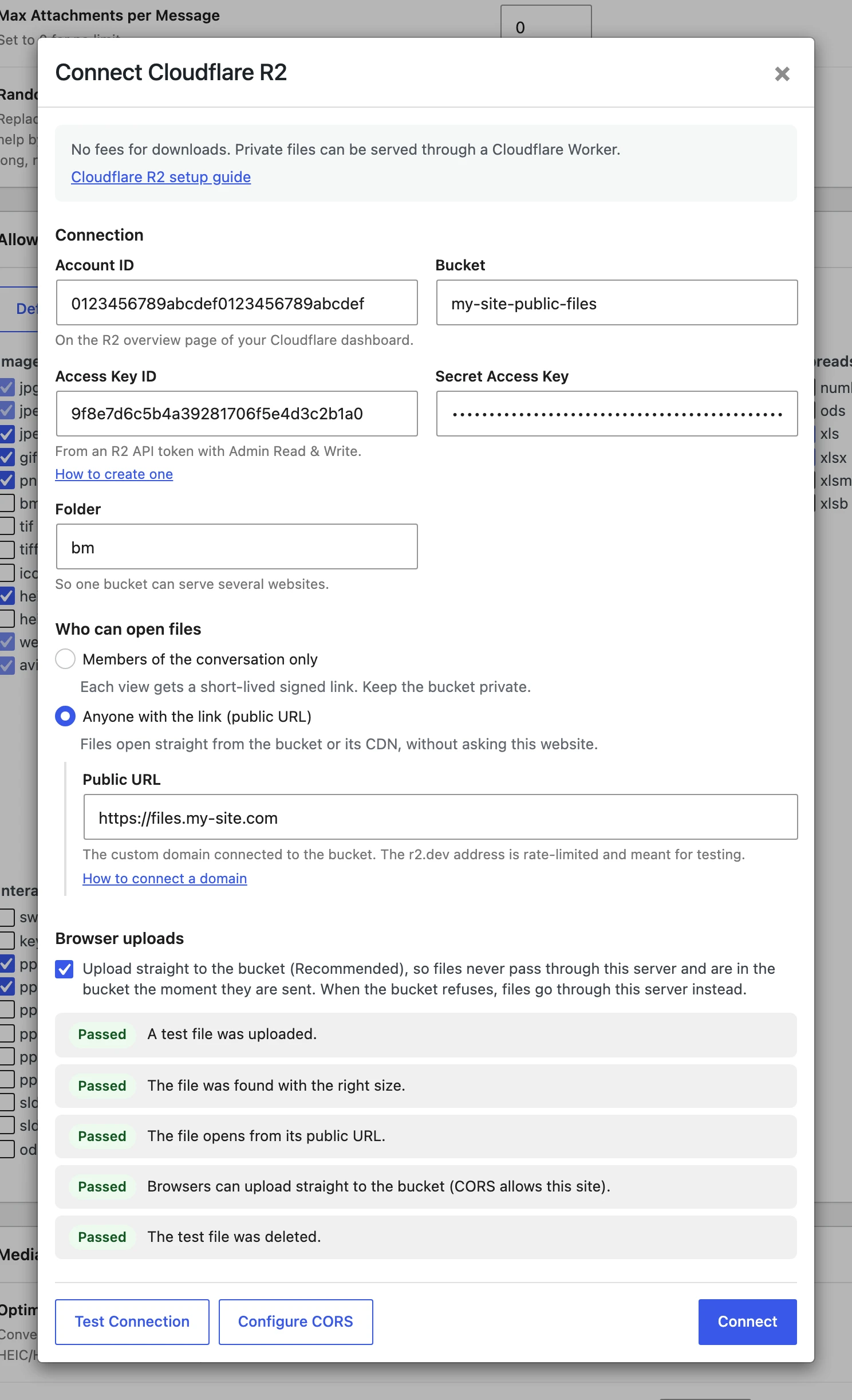Viewport: 852px width, 1400px height.
Task: Click the CORS 'Browsers can upload straight' result
Action: (426, 1187)
